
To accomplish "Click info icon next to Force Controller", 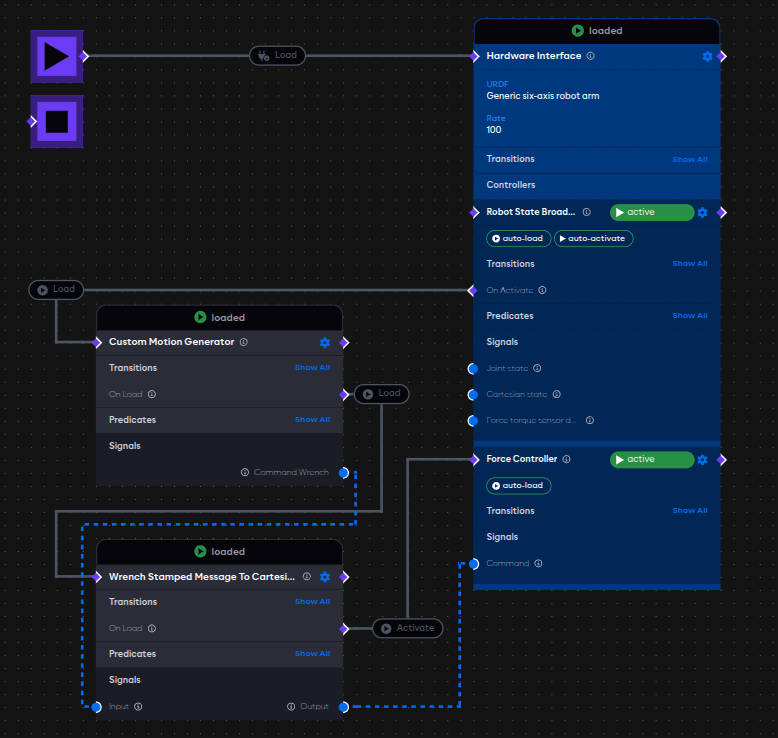I will click(566, 459).
